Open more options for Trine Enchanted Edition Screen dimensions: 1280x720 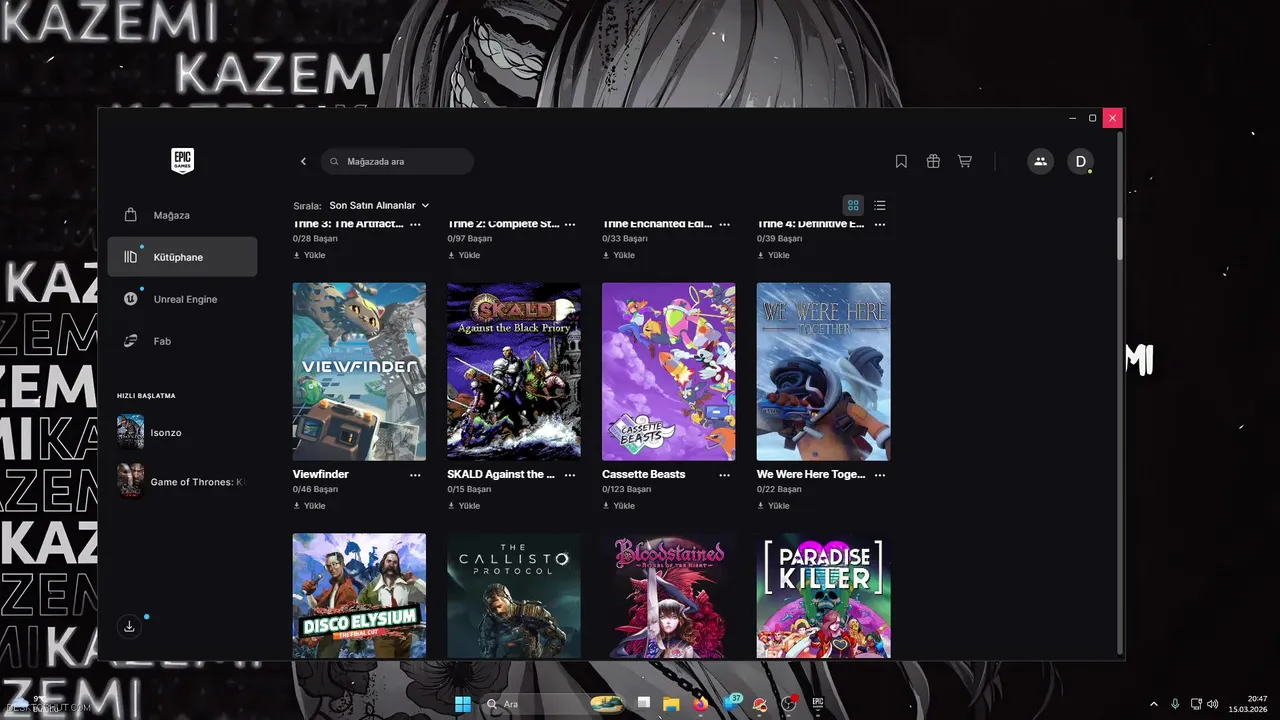[725, 225]
